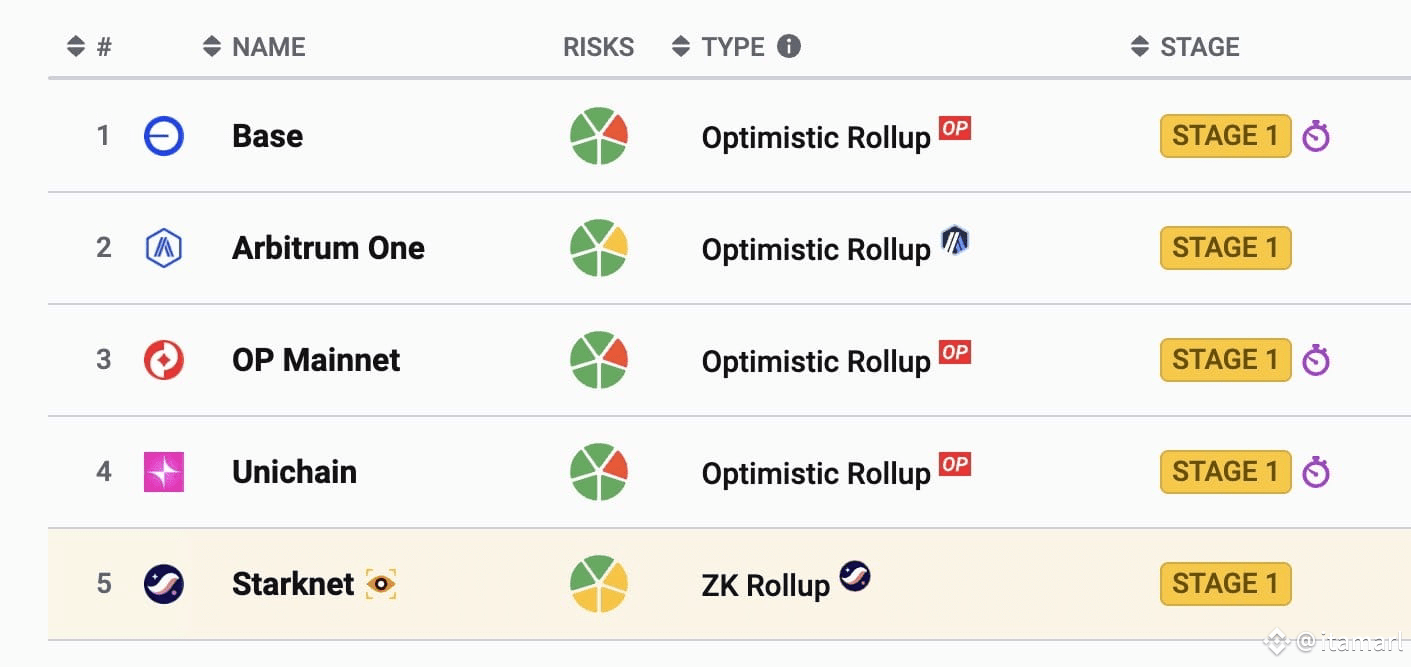Click the OP Mainnet red logo icon

(164, 360)
